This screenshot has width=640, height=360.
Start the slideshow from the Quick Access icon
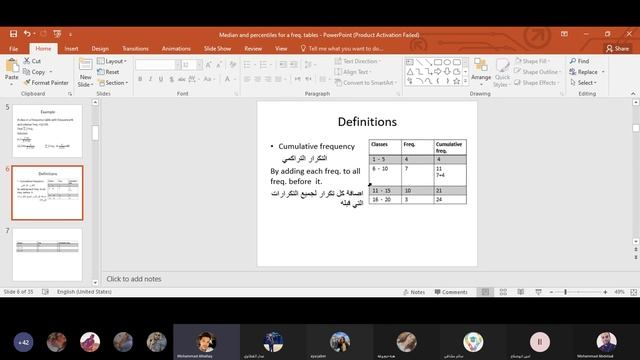[x=57, y=34]
